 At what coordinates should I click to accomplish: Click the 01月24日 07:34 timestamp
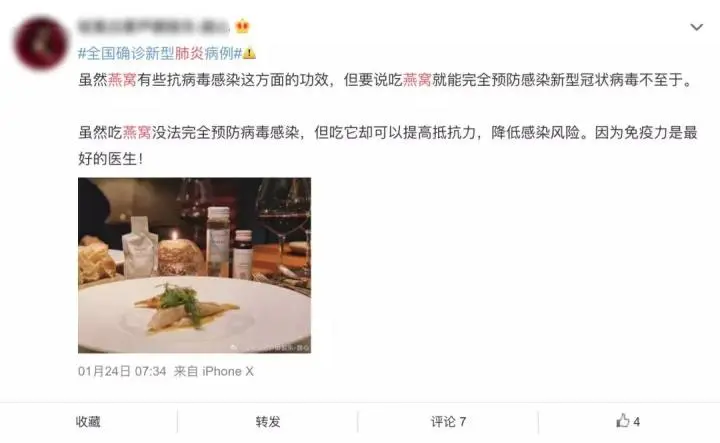tap(122, 371)
